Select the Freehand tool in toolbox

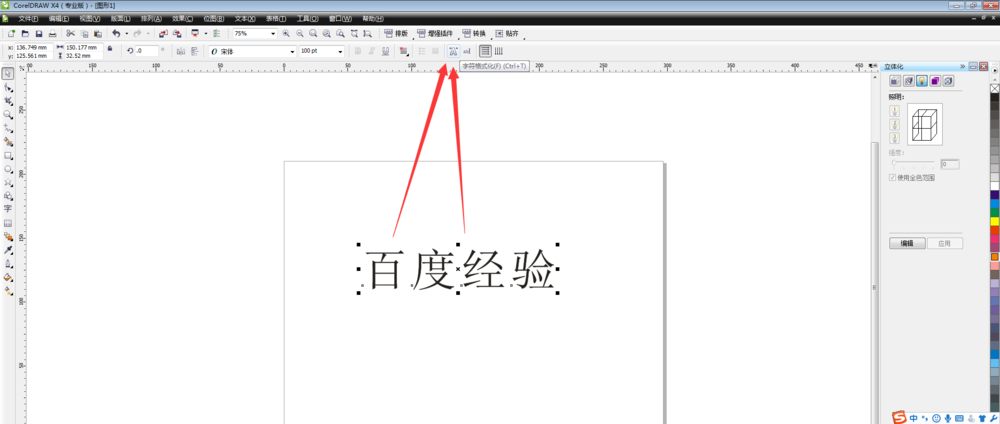[8, 128]
